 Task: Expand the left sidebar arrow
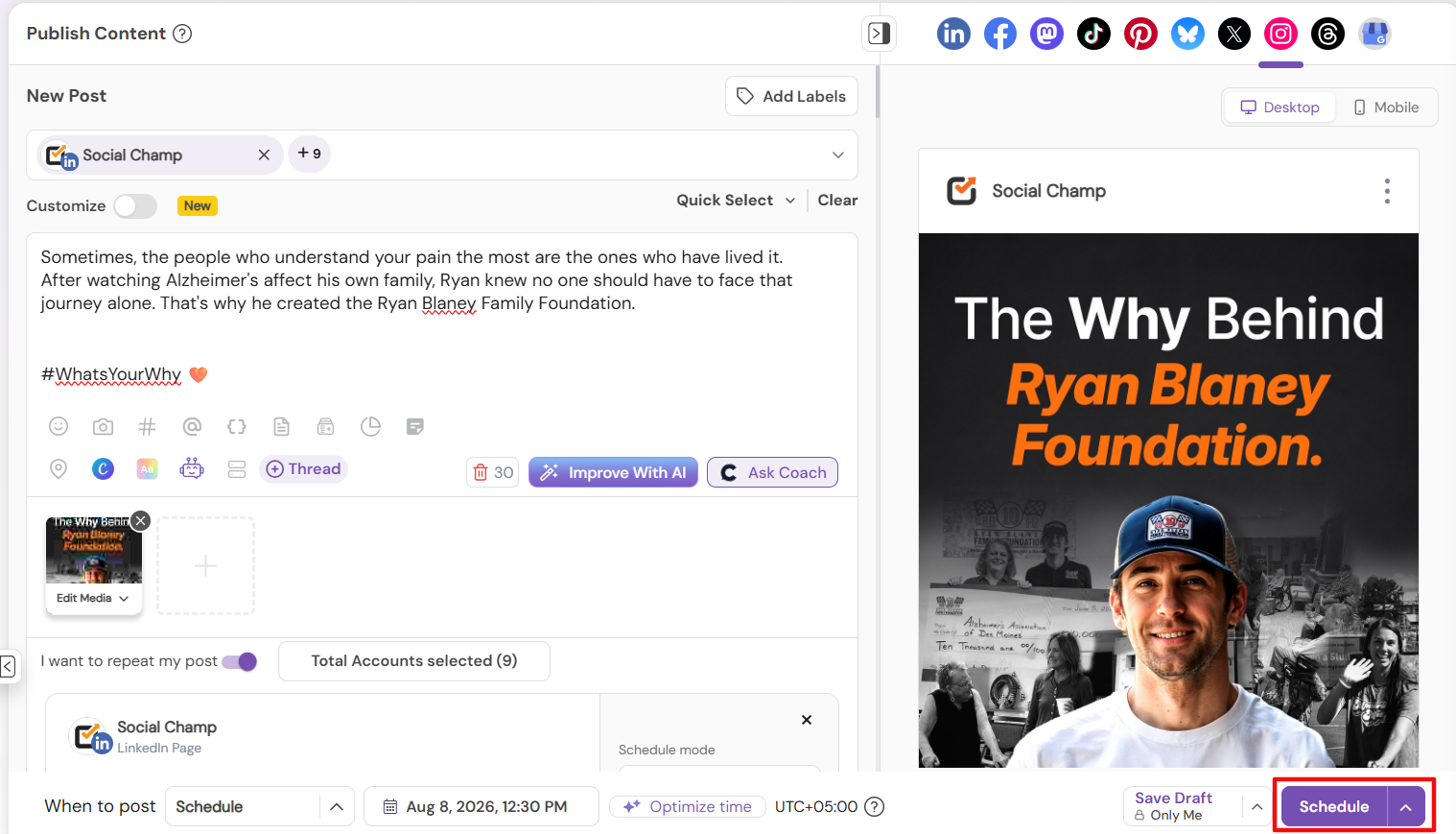click(8, 666)
